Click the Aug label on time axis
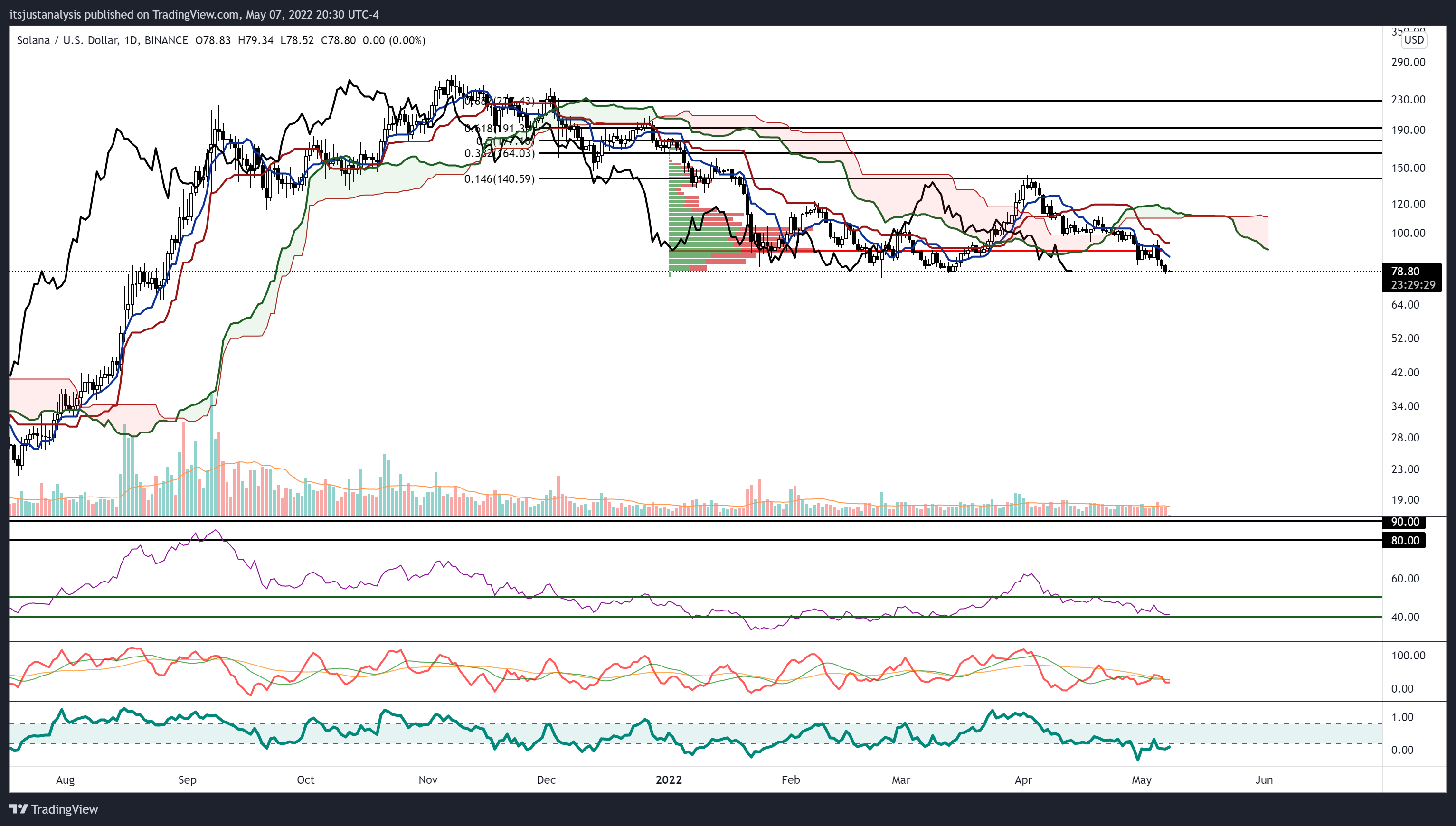 point(65,779)
